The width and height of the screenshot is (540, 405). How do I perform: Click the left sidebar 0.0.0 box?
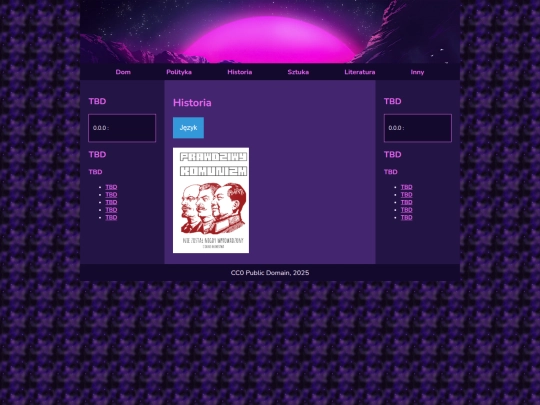tap(122, 128)
